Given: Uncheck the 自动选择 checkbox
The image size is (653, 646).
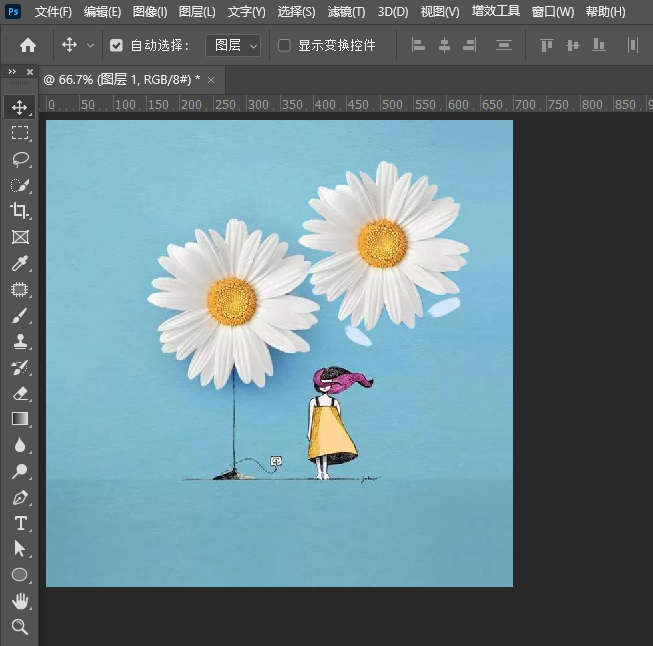Looking at the screenshot, I should [x=116, y=46].
